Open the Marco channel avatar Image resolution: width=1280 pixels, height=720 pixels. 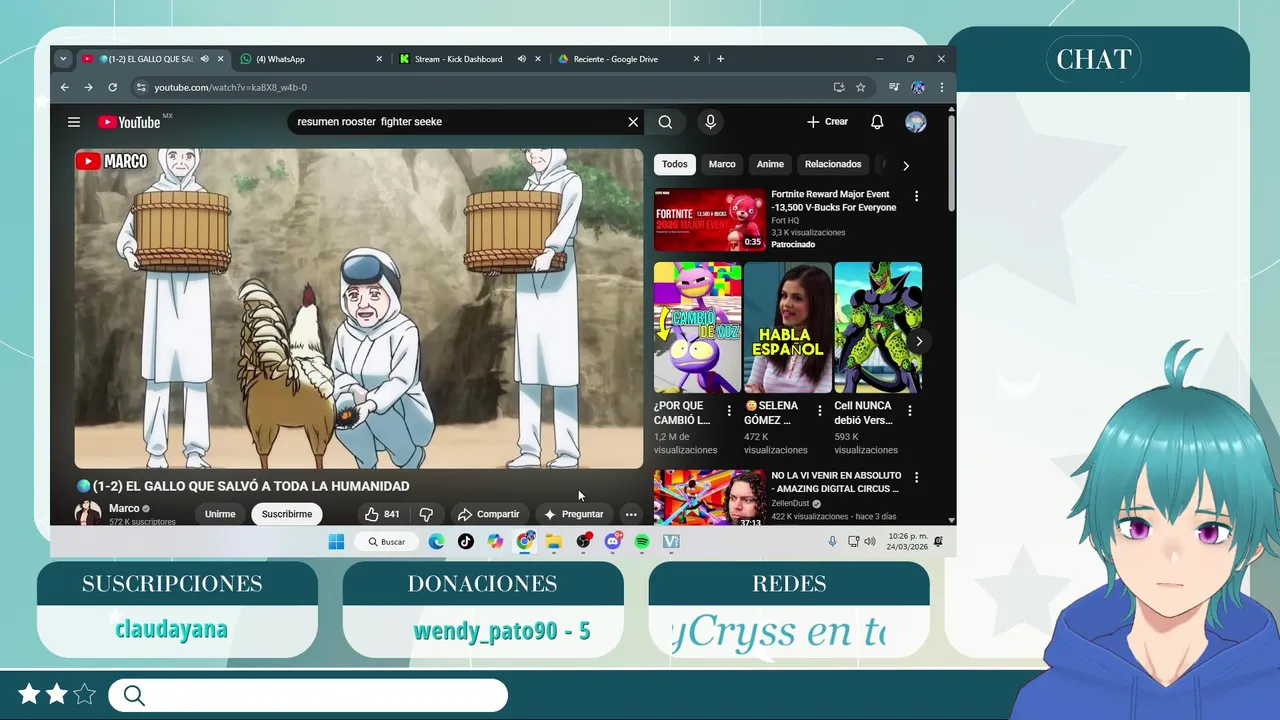click(89, 513)
